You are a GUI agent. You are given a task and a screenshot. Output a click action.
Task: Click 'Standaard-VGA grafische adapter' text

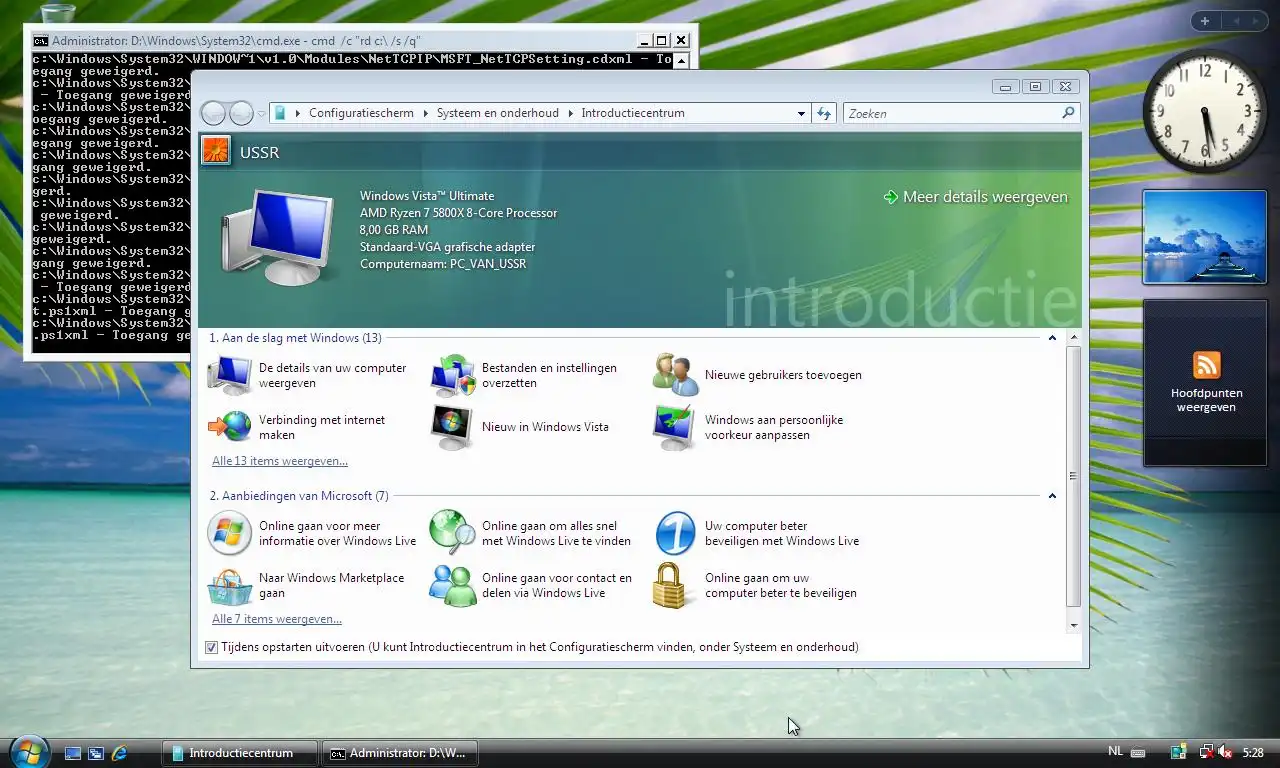(447, 247)
